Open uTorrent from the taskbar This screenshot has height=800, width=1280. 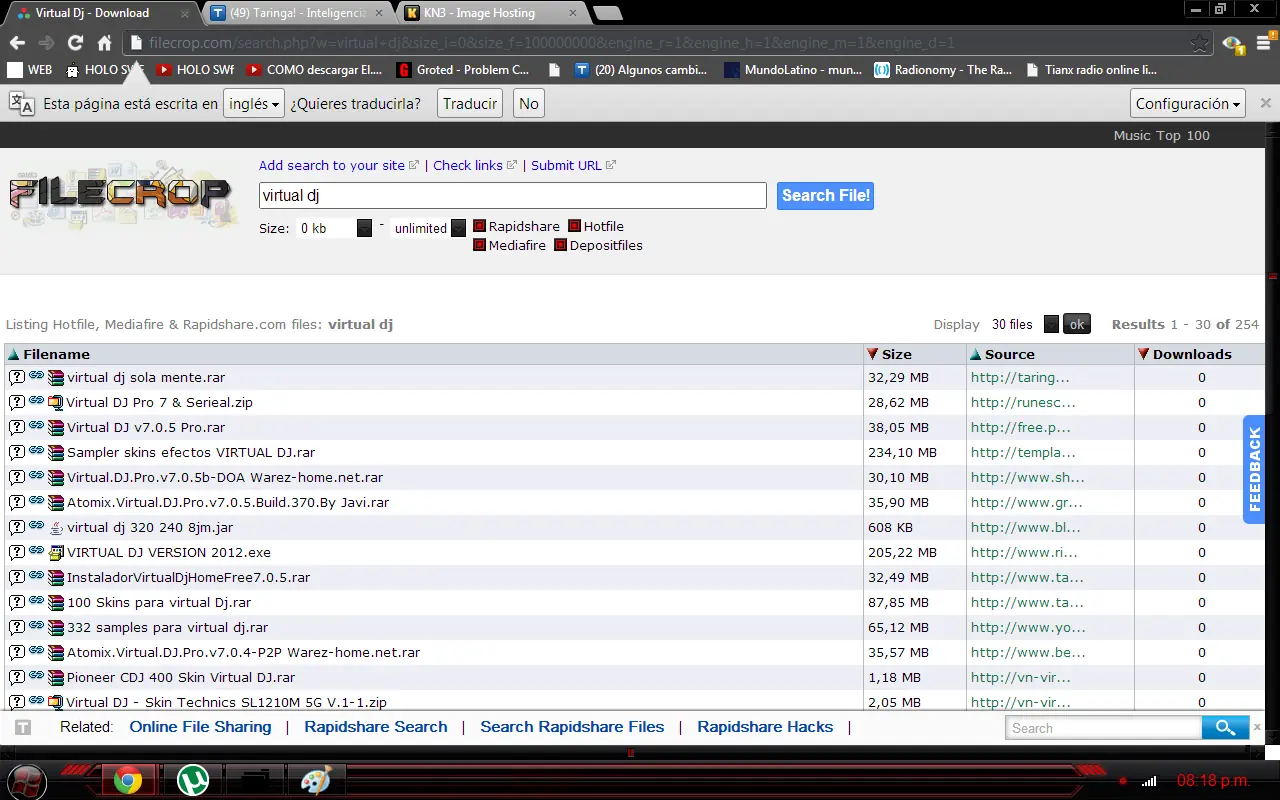192,780
